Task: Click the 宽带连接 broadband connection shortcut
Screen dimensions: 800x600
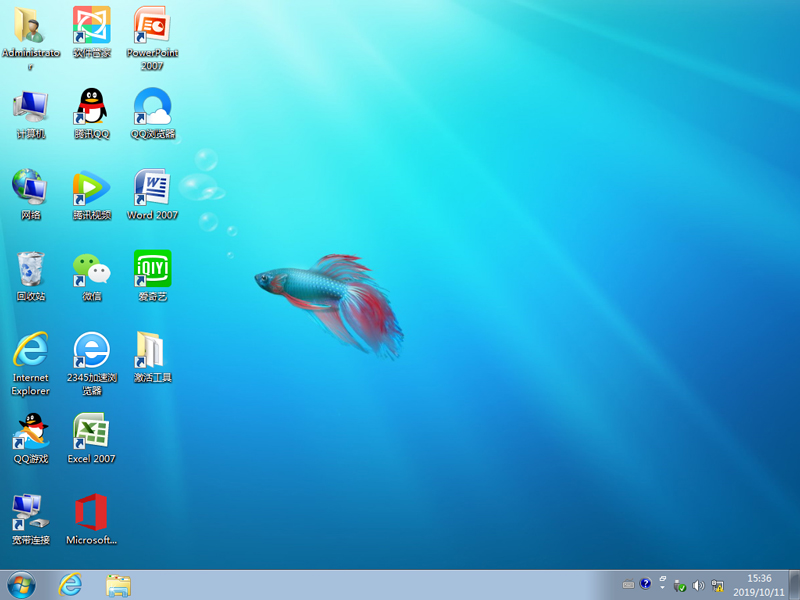Action: point(30,513)
